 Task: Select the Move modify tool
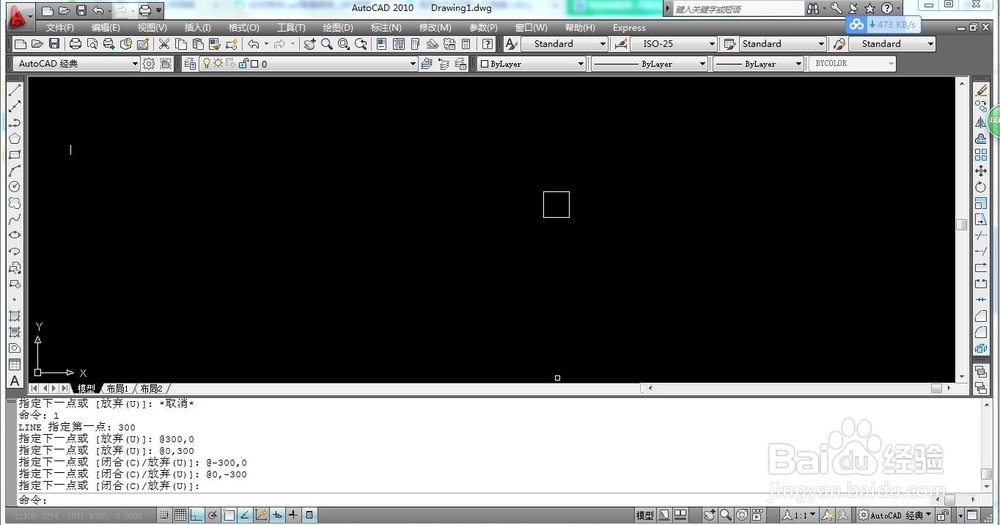point(981,171)
